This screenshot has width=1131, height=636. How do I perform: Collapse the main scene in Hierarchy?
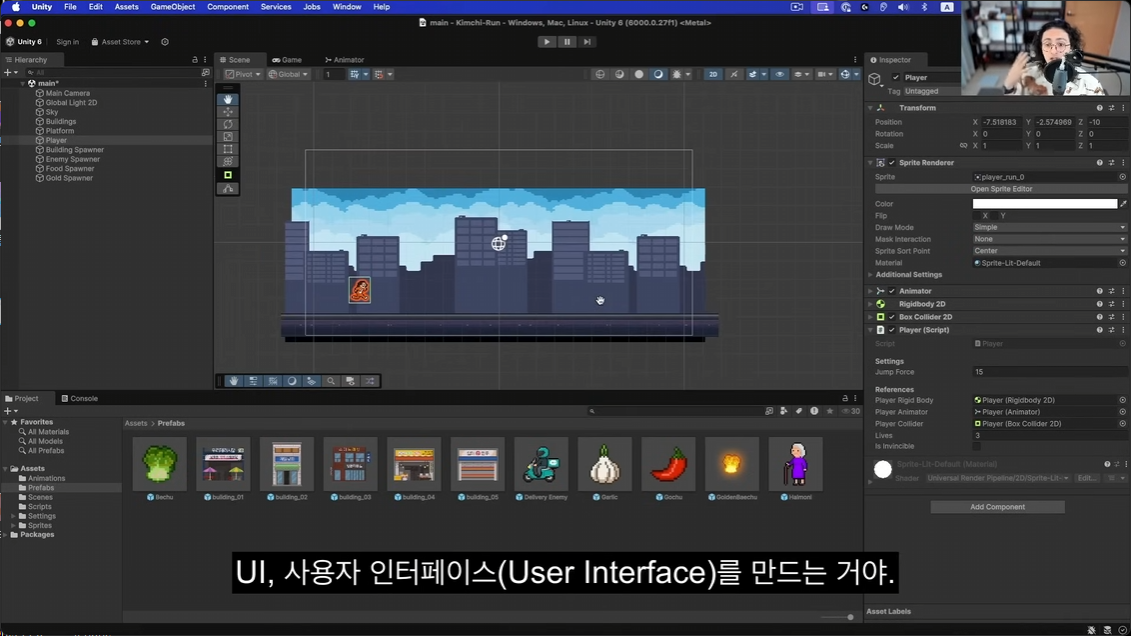(x=22, y=84)
